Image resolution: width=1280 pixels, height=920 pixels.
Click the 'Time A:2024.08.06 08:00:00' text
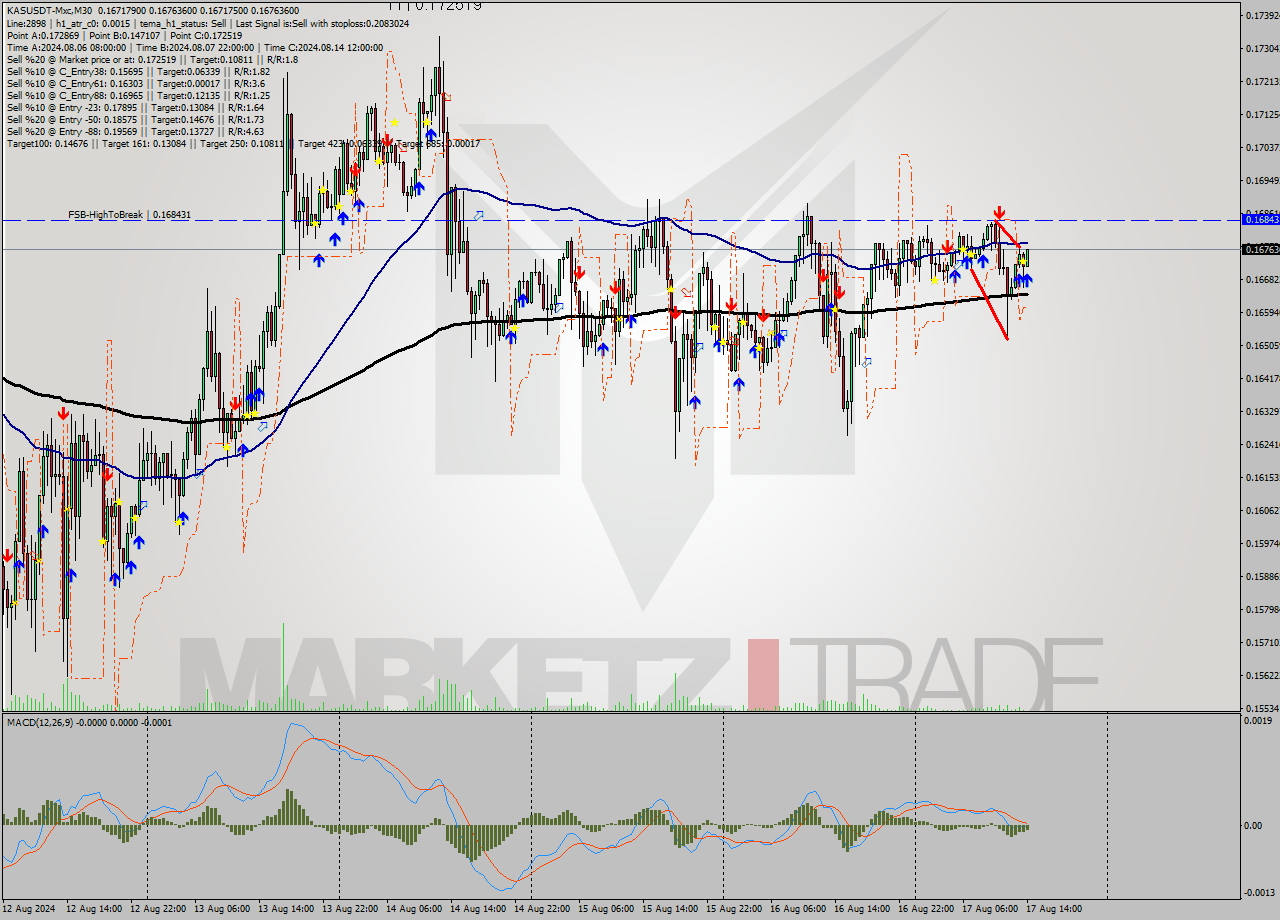[66, 47]
